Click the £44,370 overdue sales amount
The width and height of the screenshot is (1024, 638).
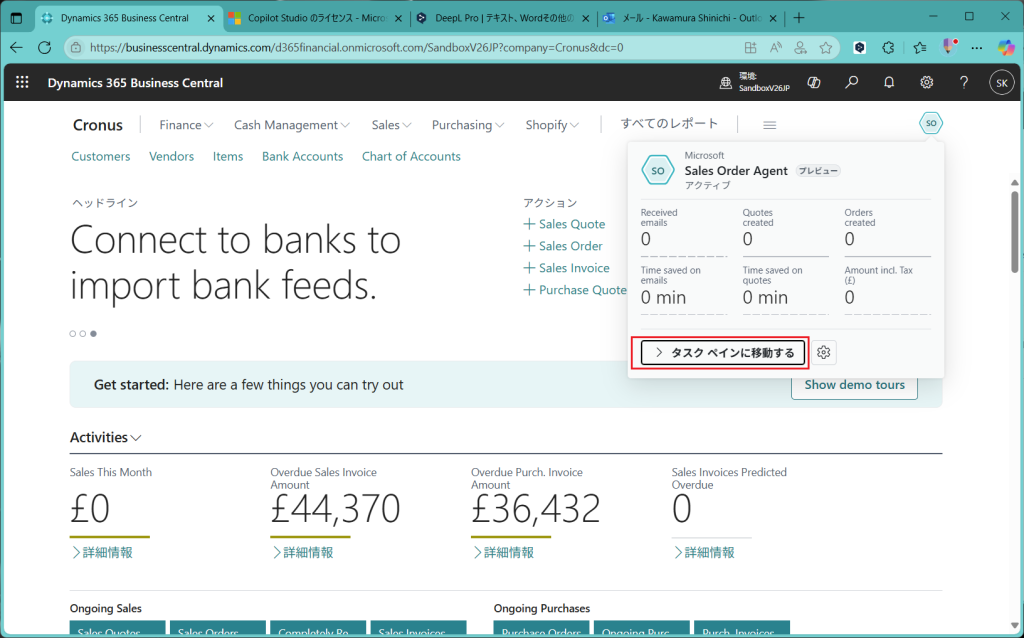335,509
